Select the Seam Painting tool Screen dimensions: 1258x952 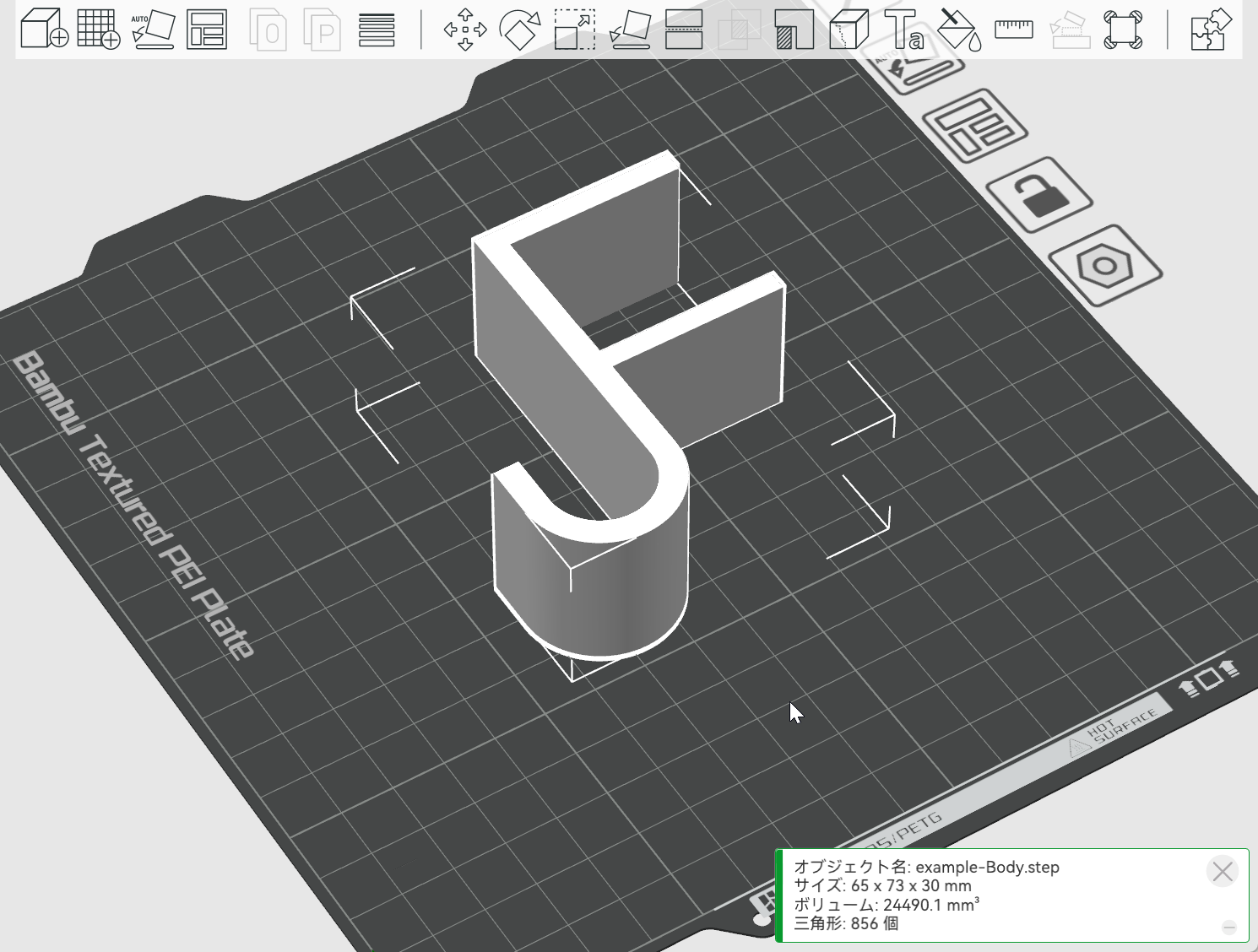click(849, 30)
